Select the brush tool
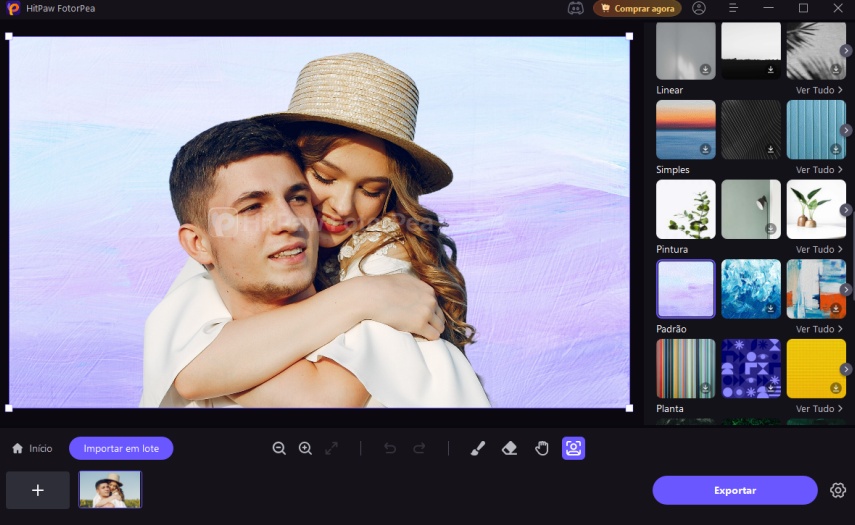This screenshot has height=525, width=855. coord(477,449)
